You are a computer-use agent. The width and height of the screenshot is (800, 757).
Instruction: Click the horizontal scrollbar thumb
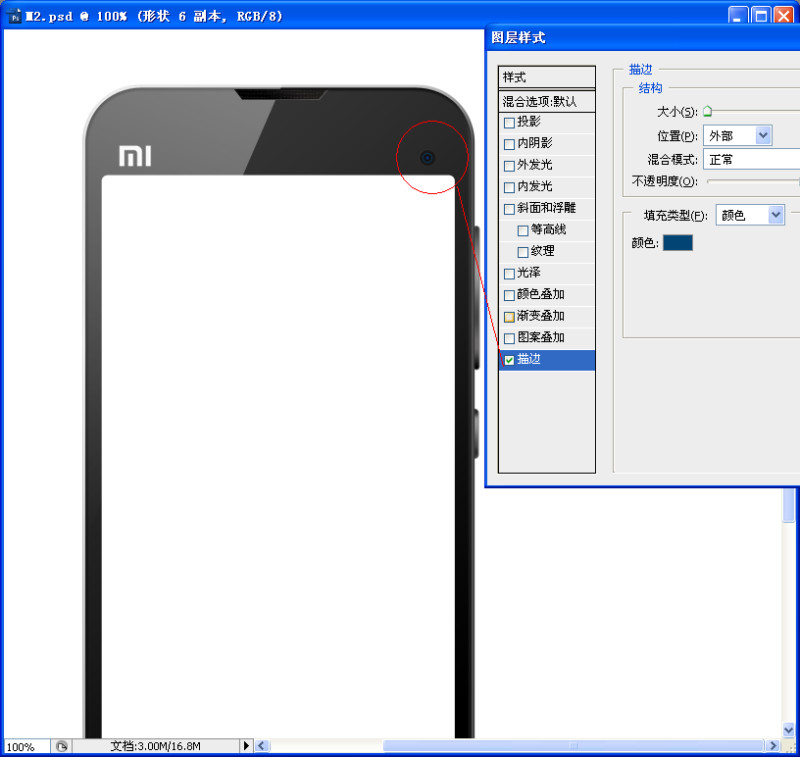click(572, 746)
